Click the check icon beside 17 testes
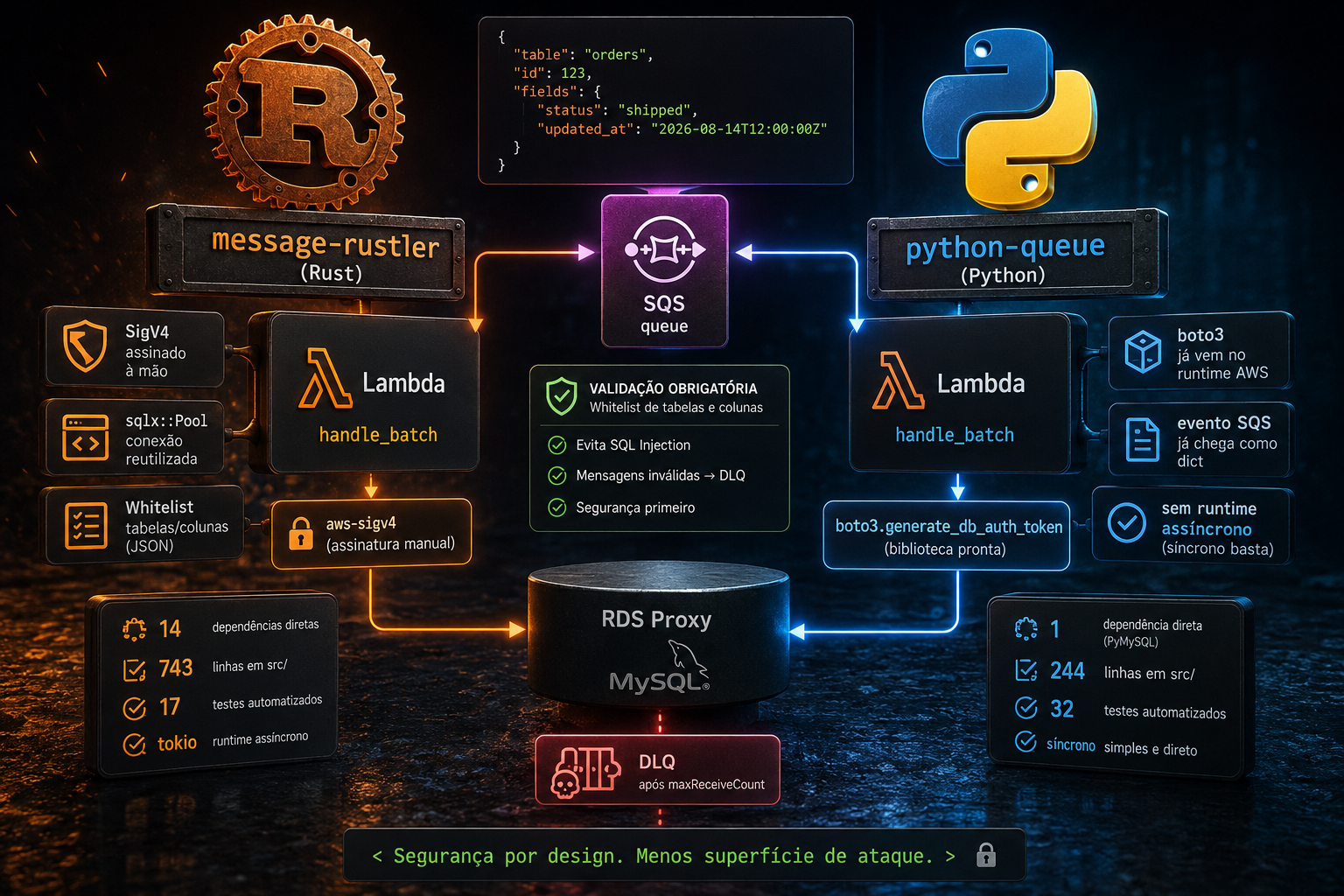Screen dimensions: 1344x896 pos(134,708)
